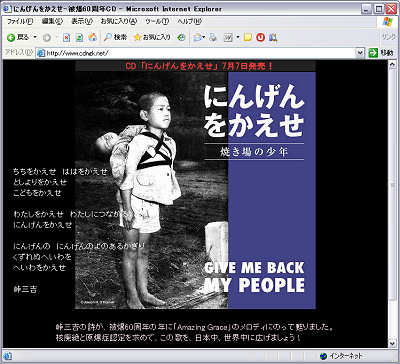Screen dimensions: 400x364
Task: Open the 編集(E) menu
Action: coord(52,21)
